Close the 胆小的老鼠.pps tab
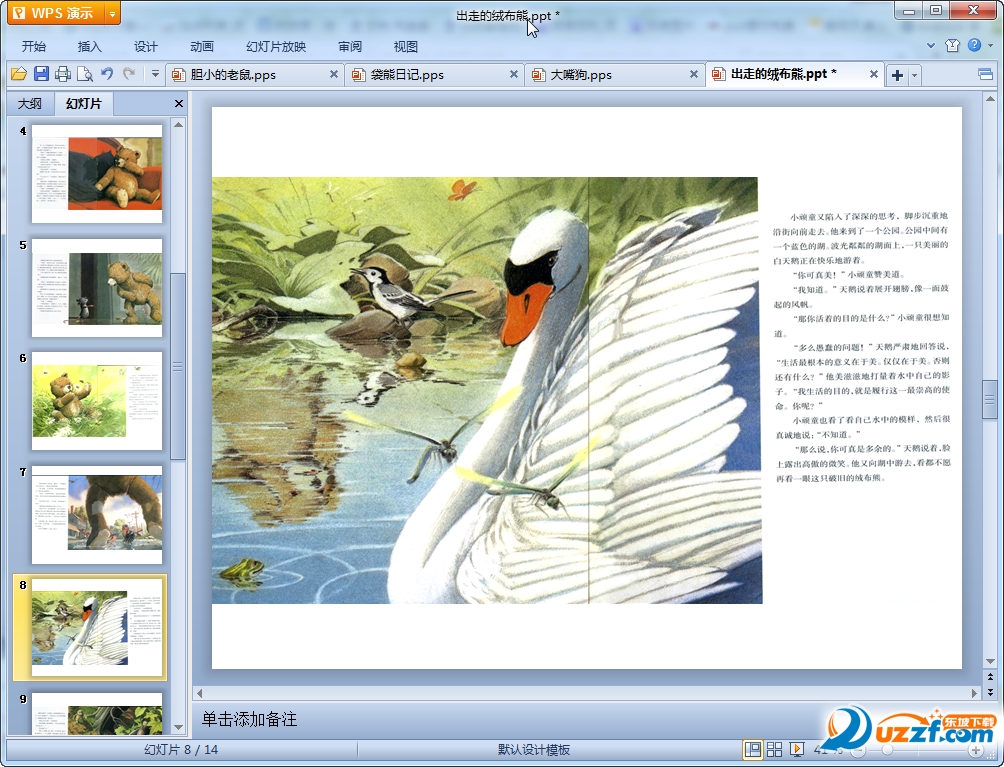This screenshot has width=1004, height=767. (334, 74)
